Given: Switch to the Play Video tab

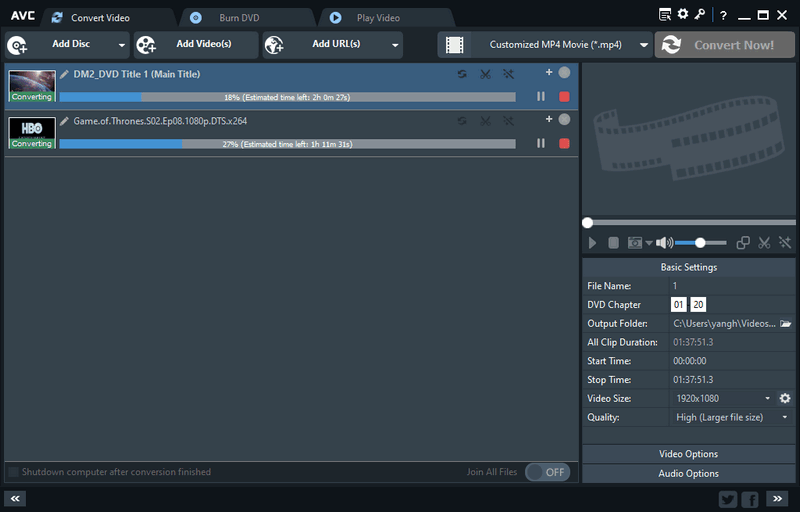Looking at the screenshot, I should click(x=378, y=18).
